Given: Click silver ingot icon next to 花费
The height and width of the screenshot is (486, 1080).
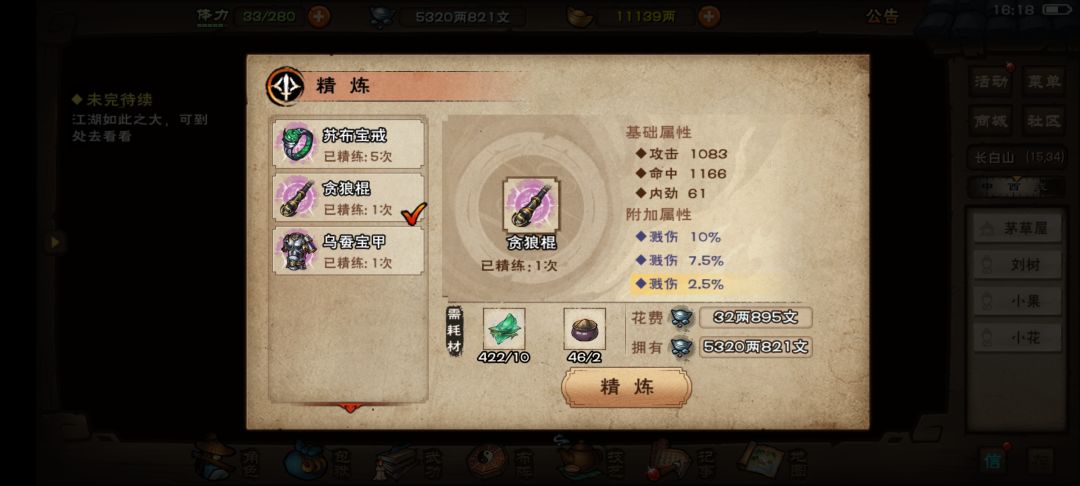Looking at the screenshot, I should pos(681,318).
